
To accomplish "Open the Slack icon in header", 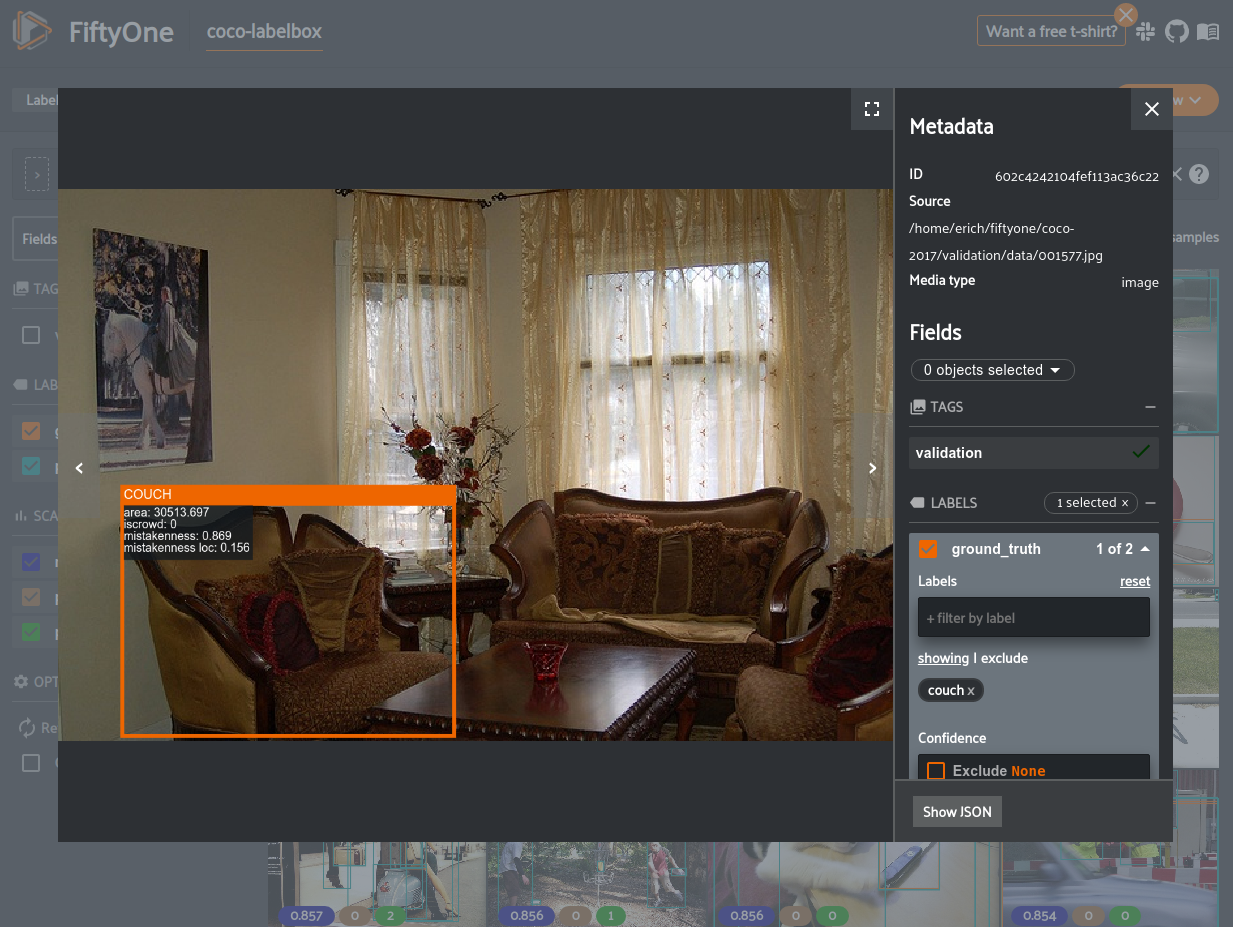I will [1146, 32].
